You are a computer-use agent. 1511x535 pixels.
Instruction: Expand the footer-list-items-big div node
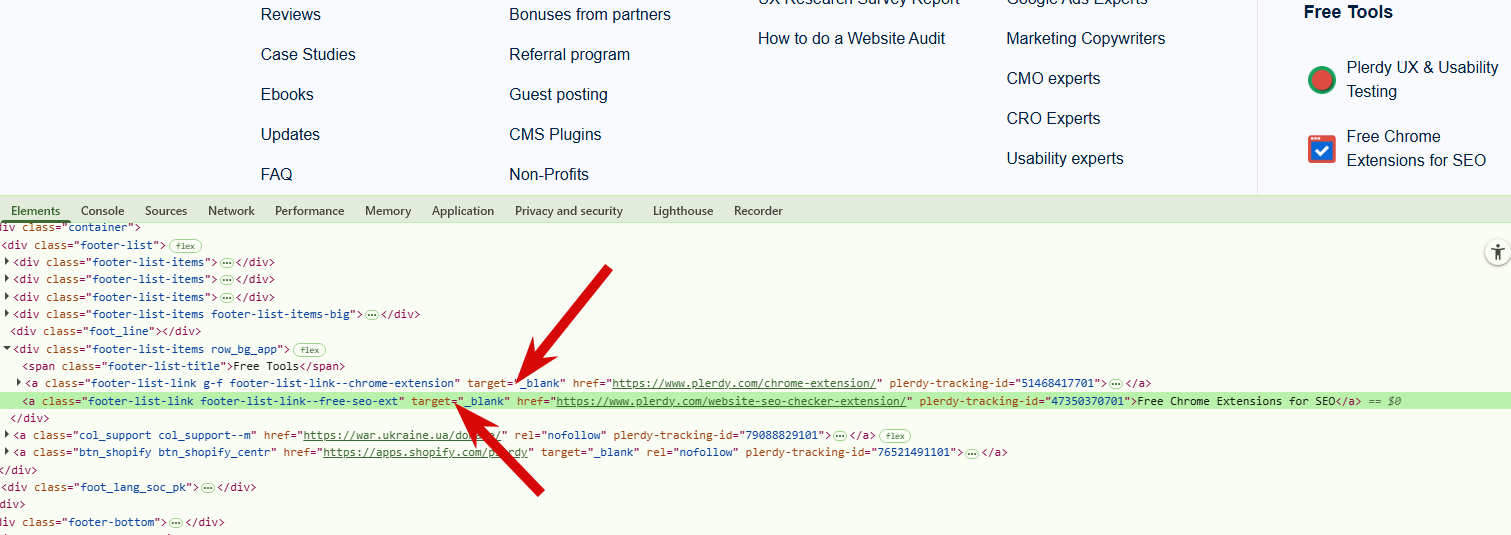(x=8, y=314)
